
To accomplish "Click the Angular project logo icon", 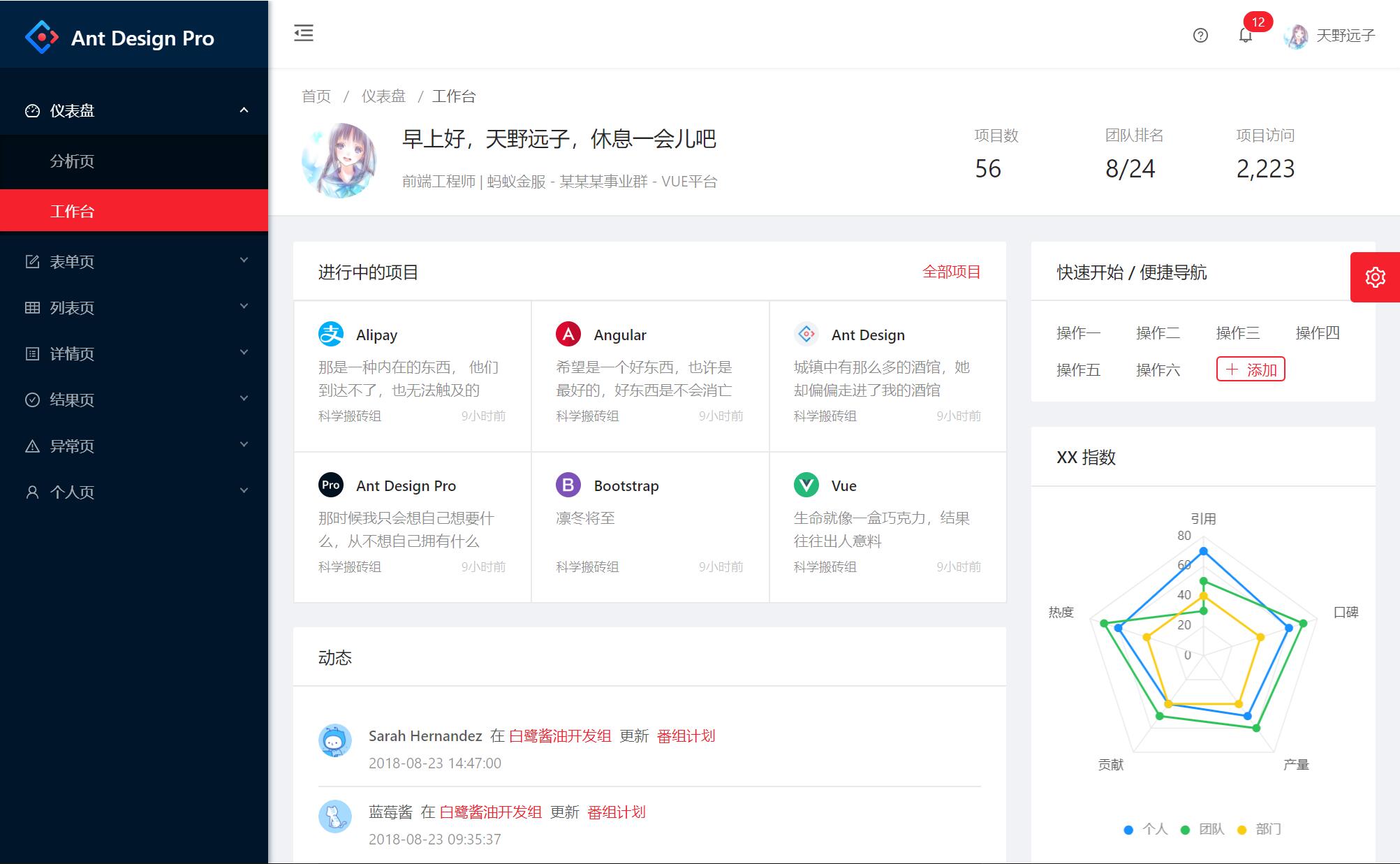I will [x=568, y=335].
